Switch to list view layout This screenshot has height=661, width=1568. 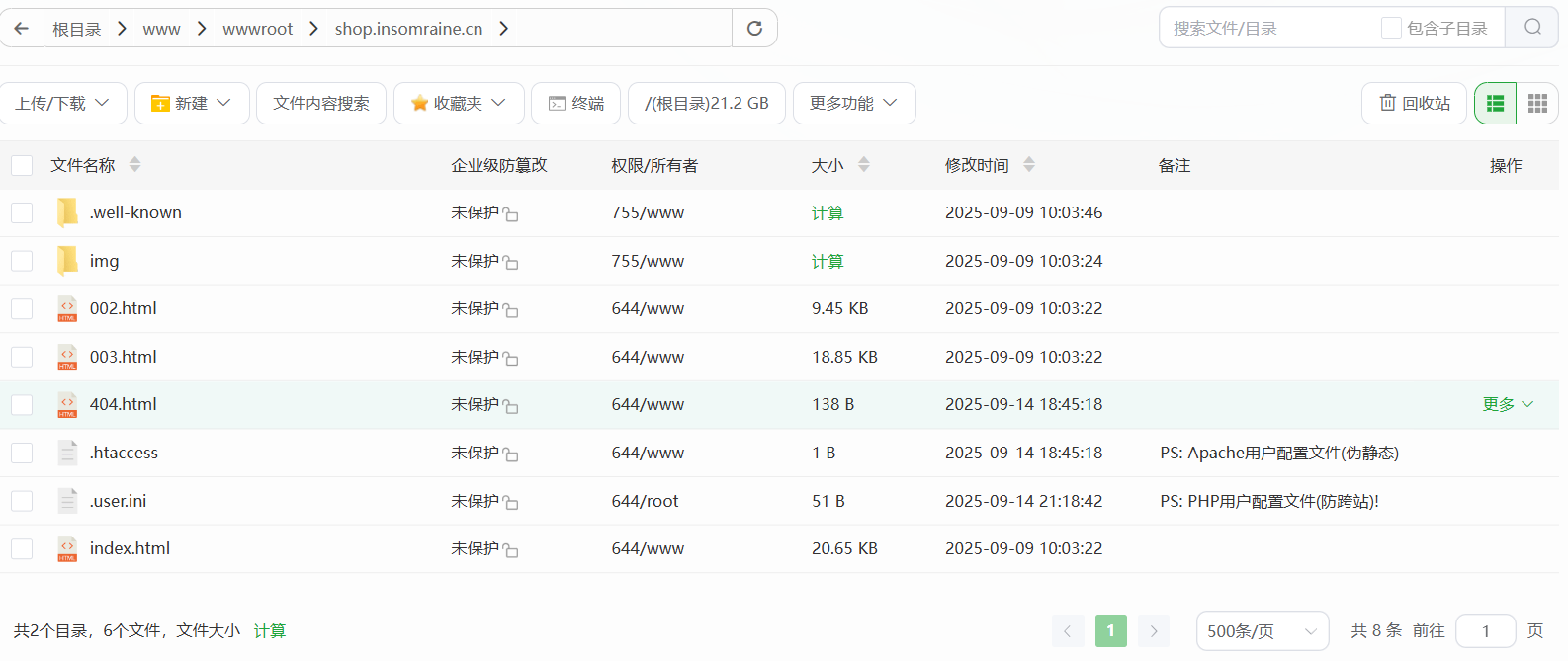pyautogui.click(x=1495, y=104)
